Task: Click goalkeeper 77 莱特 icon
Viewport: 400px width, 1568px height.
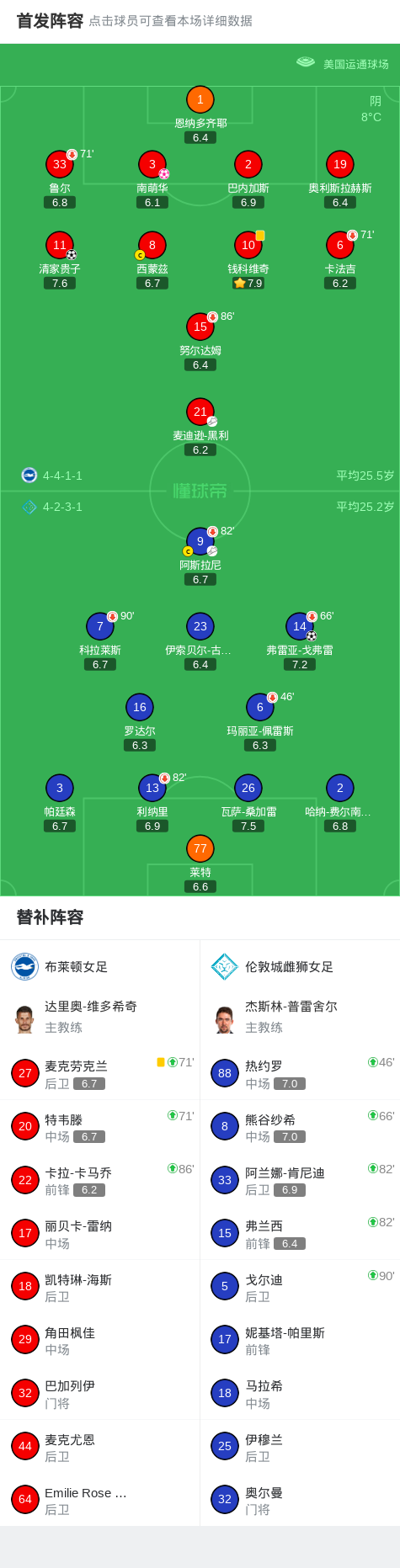Action: [x=200, y=848]
